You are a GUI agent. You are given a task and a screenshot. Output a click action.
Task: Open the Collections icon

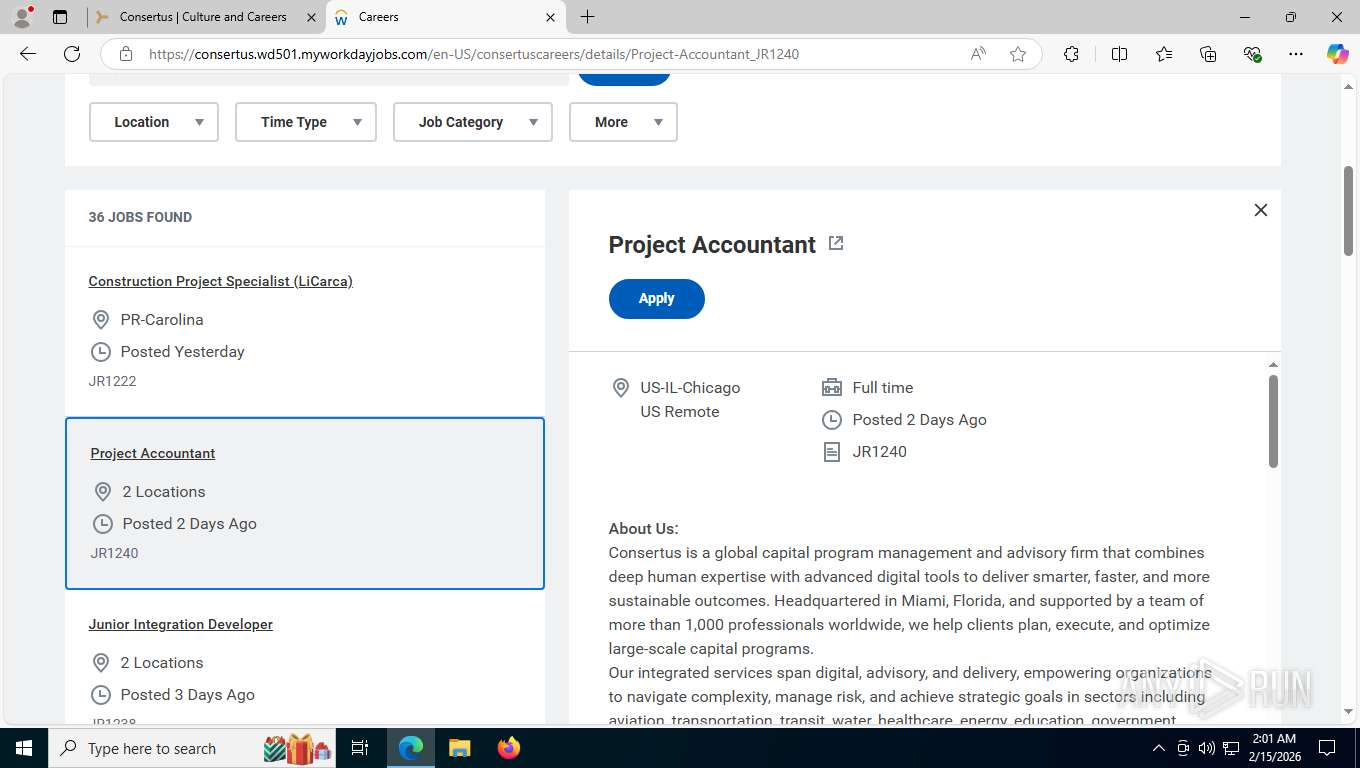[1208, 54]
